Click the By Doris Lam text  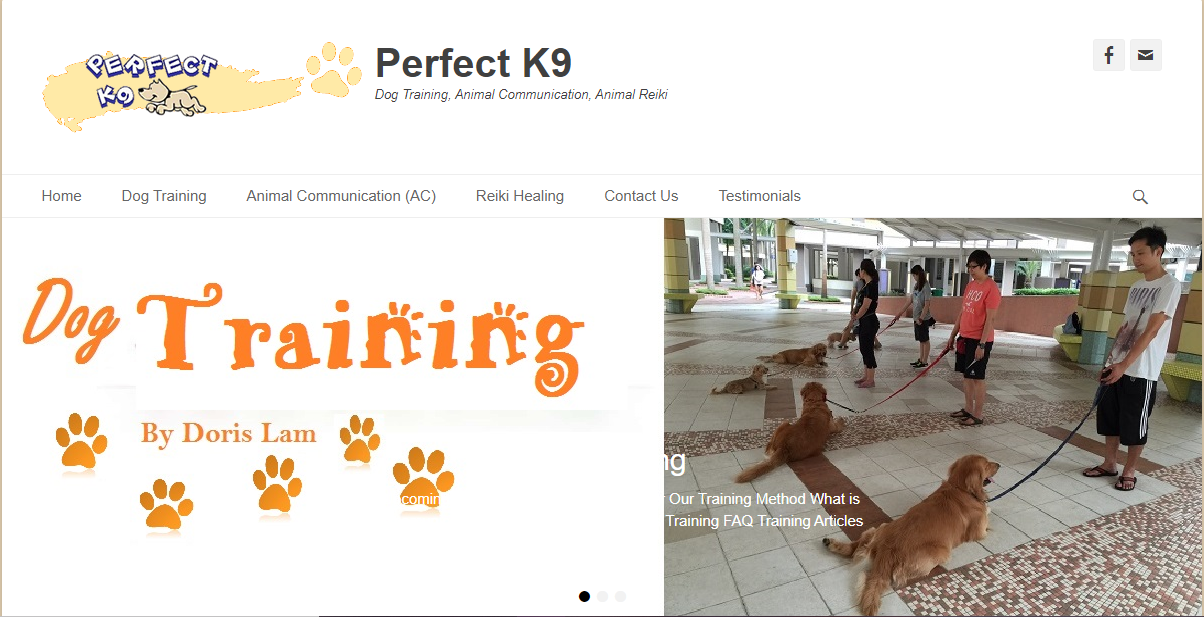(x=229, y=434)
